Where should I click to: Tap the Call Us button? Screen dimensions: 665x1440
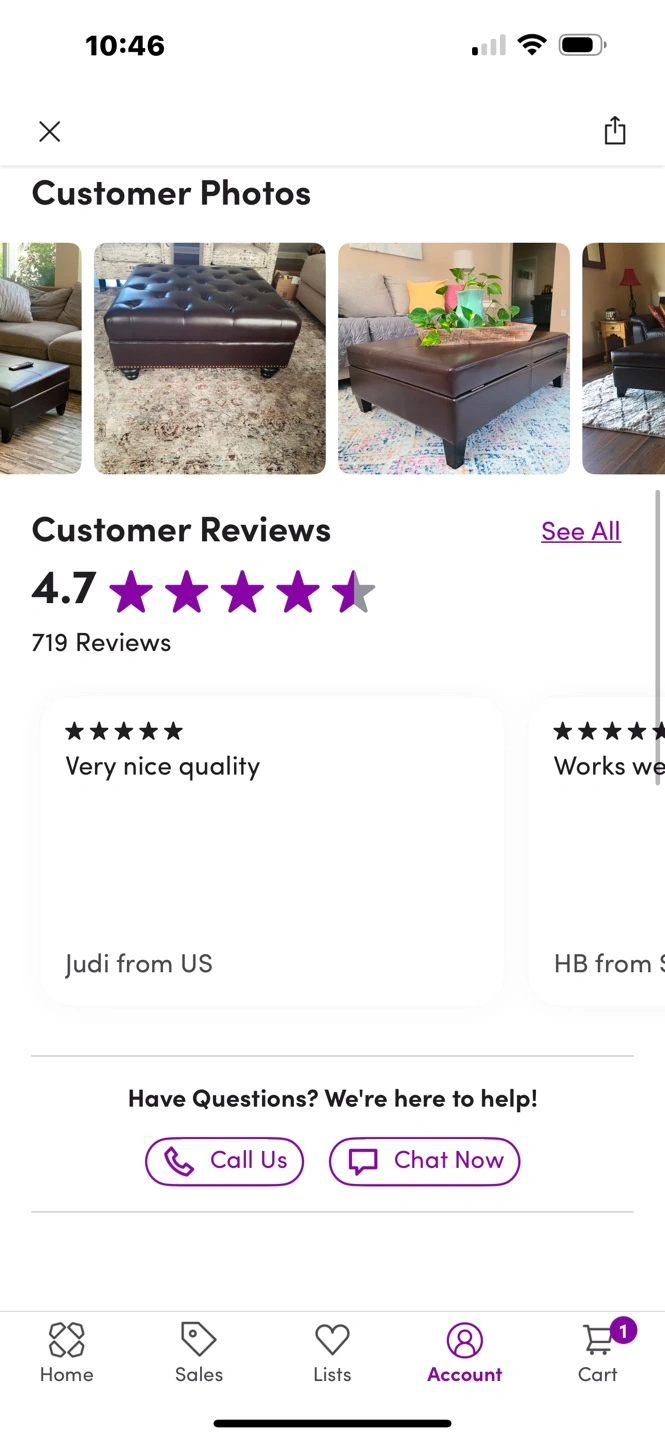224,1161
